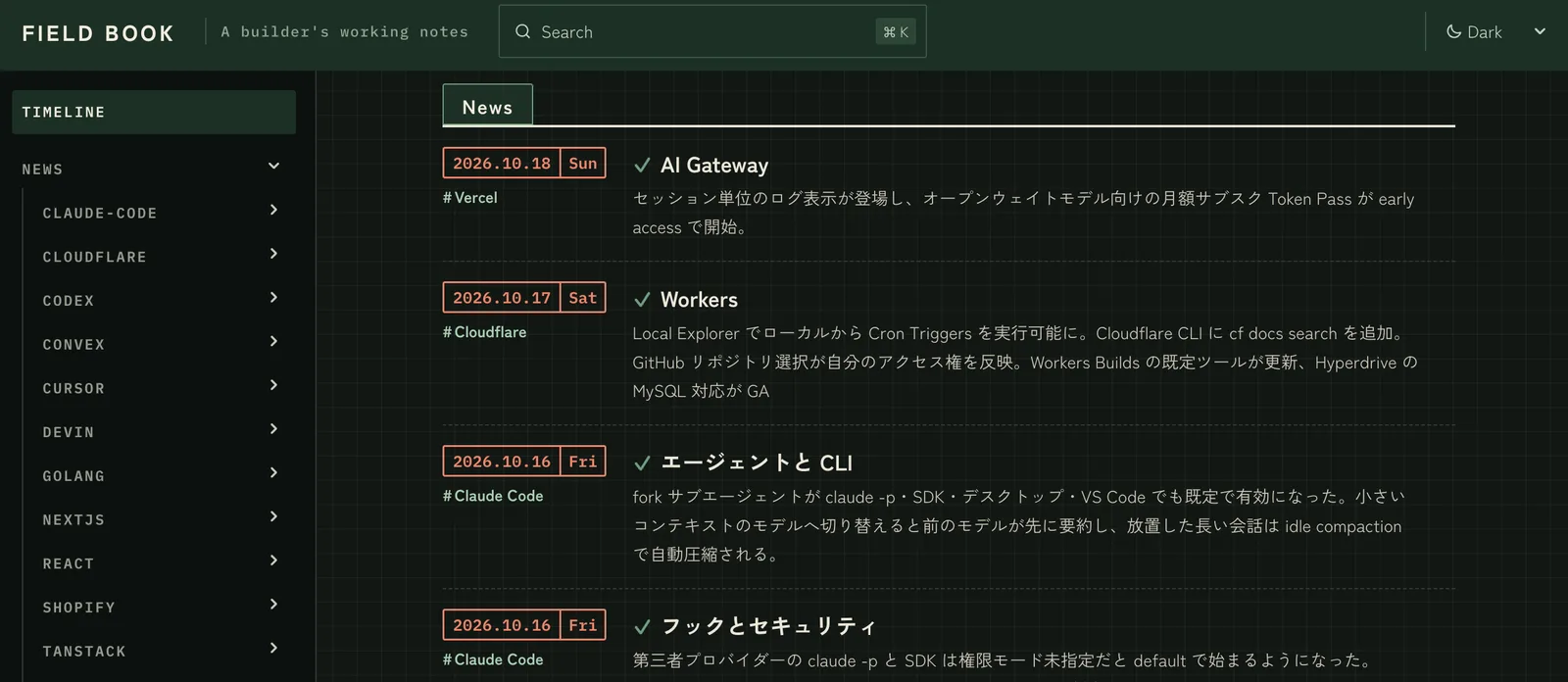
Task: Collapse the NEWS sidebar section
Action: pyautogui.click(x=274, y=166)
